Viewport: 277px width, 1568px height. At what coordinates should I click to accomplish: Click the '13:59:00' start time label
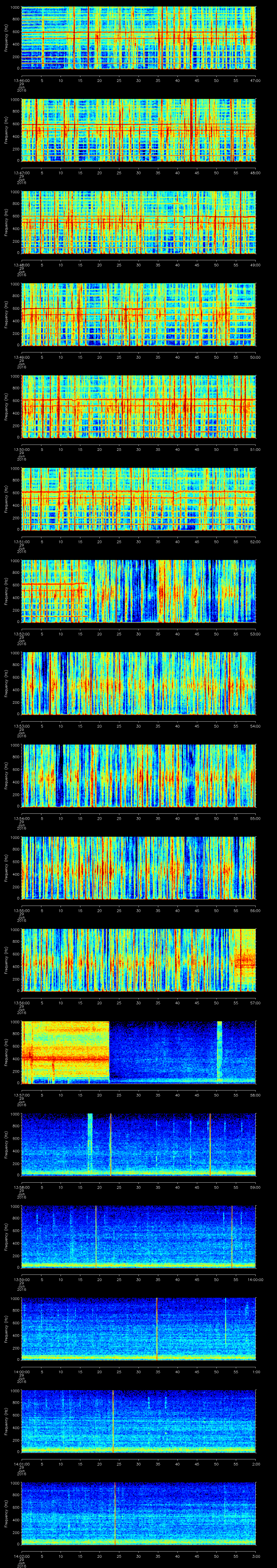21,1279
